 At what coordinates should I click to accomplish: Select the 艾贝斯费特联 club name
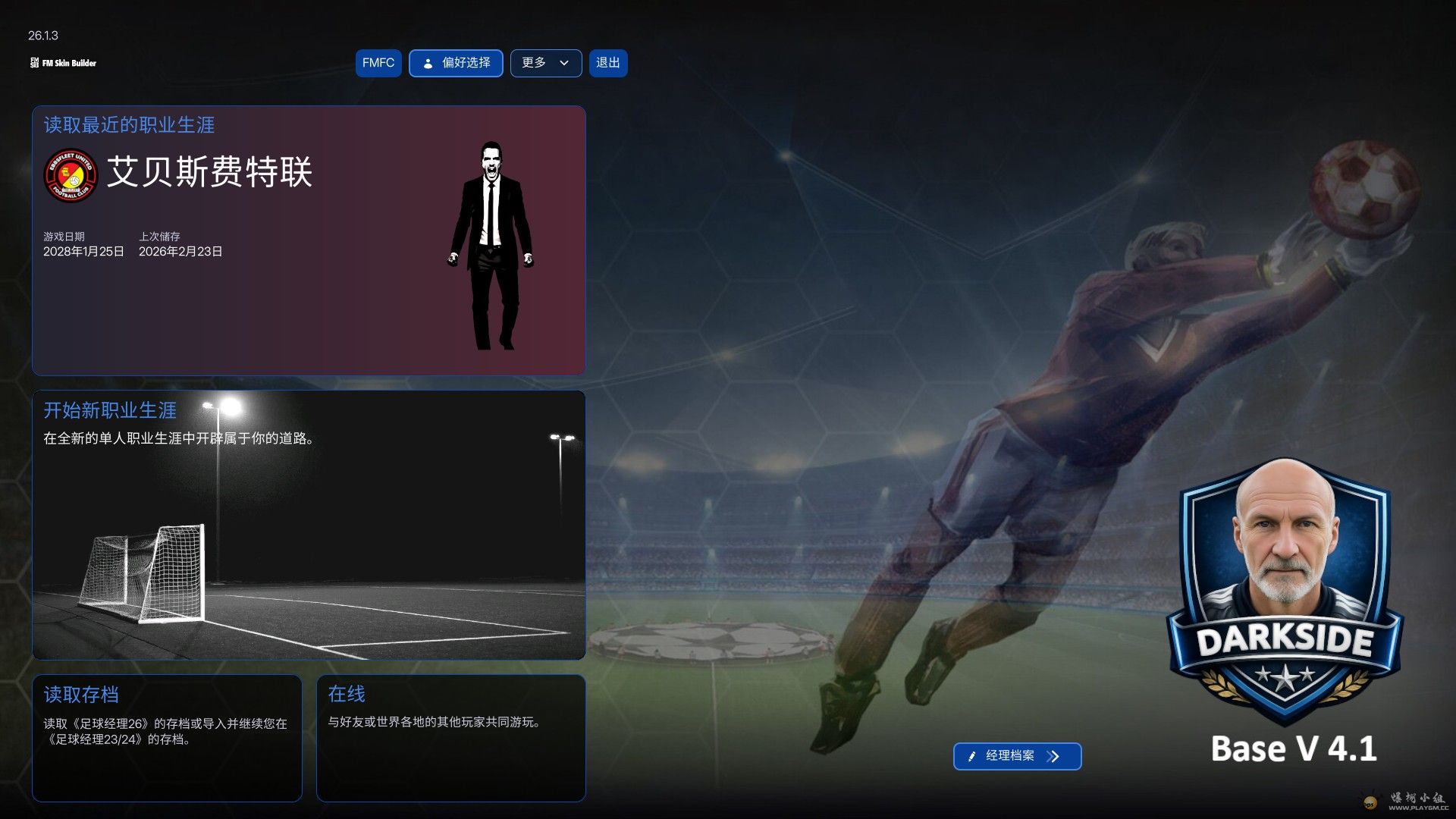coord(209,171)
